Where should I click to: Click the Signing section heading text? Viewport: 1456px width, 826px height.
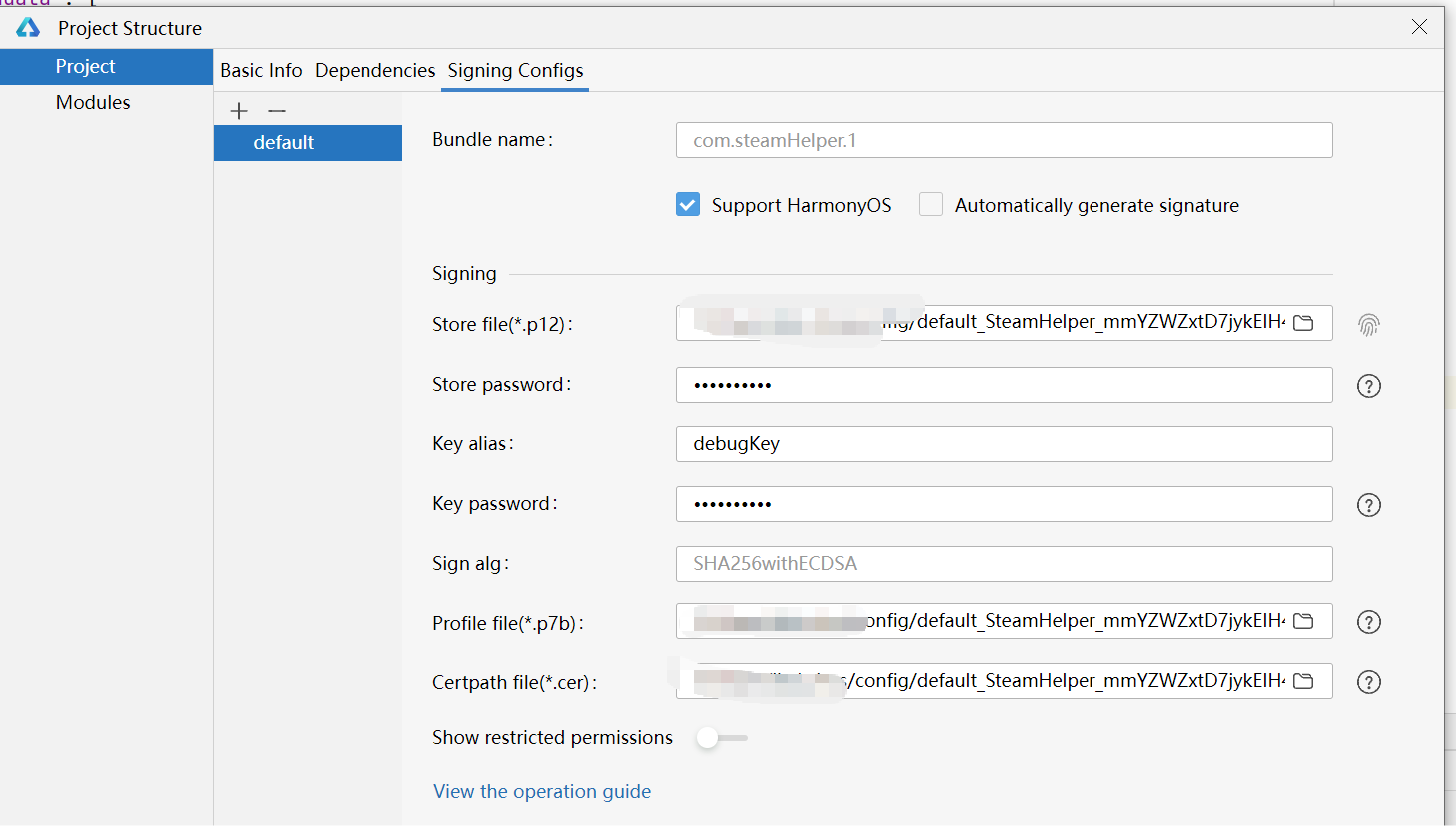pos(464,274)
